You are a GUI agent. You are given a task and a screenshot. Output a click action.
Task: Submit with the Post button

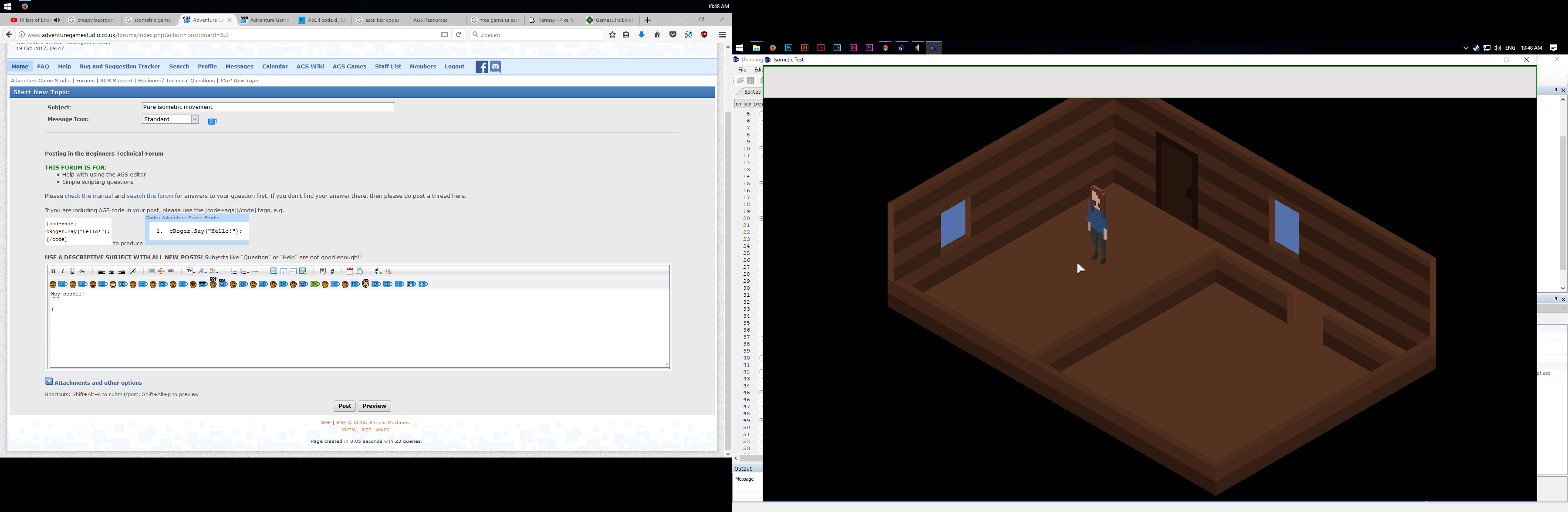click(345, 406)
